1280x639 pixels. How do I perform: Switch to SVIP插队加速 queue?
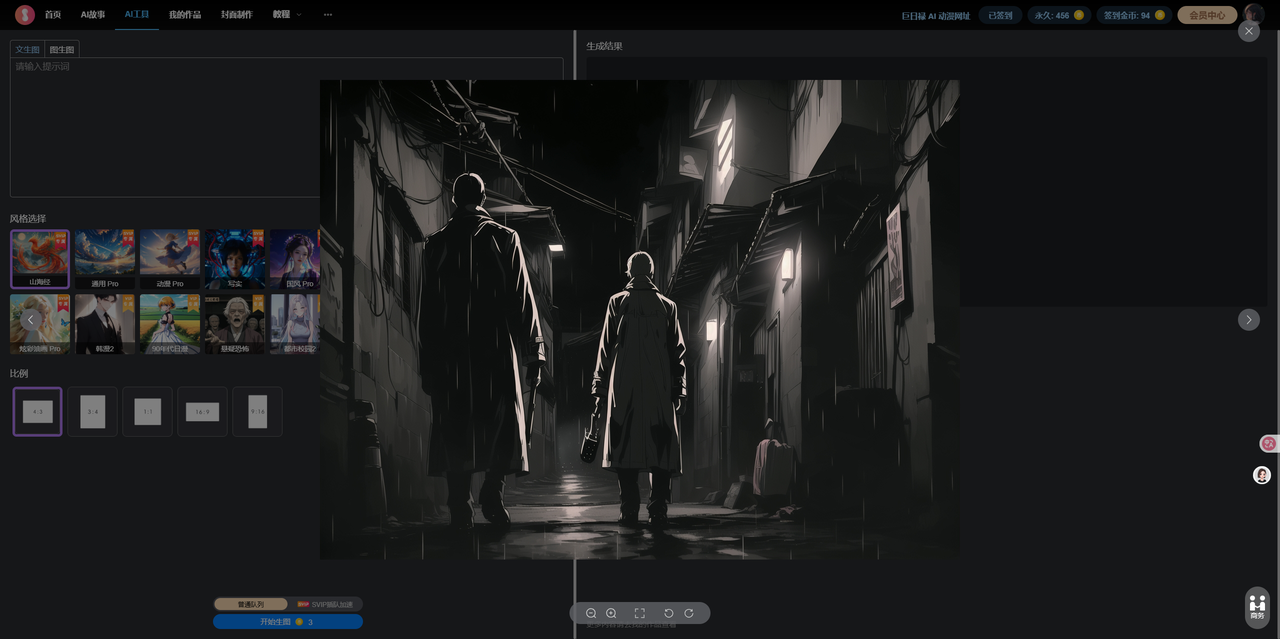point(325,604)
